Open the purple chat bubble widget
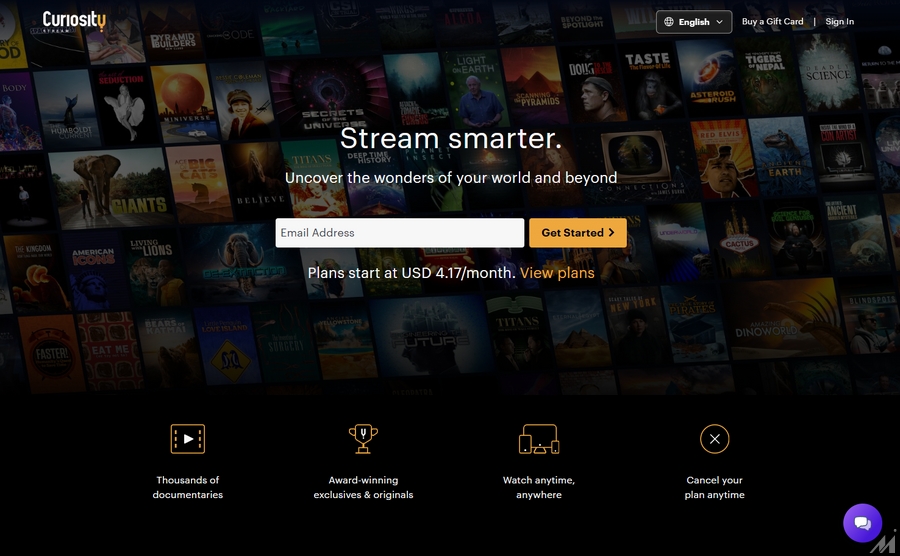This screenshot has width=900, height=556. click(x=863, y=523)
